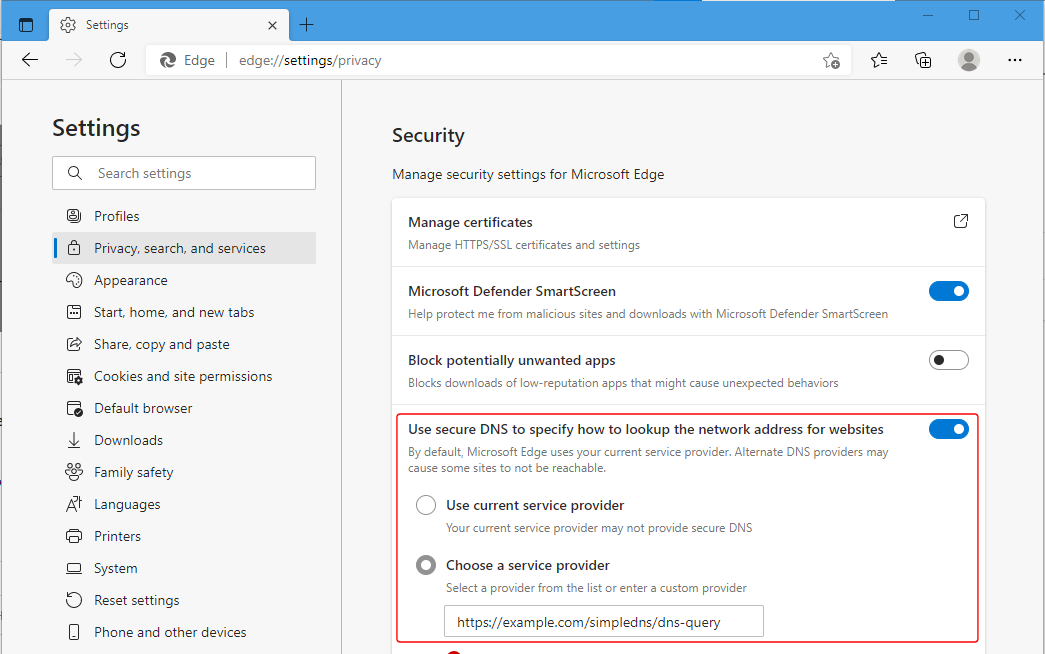The image size is (1045, 654).
Task: Open the Collections icon
Action: pyautogui.click(x=923, y=61)
